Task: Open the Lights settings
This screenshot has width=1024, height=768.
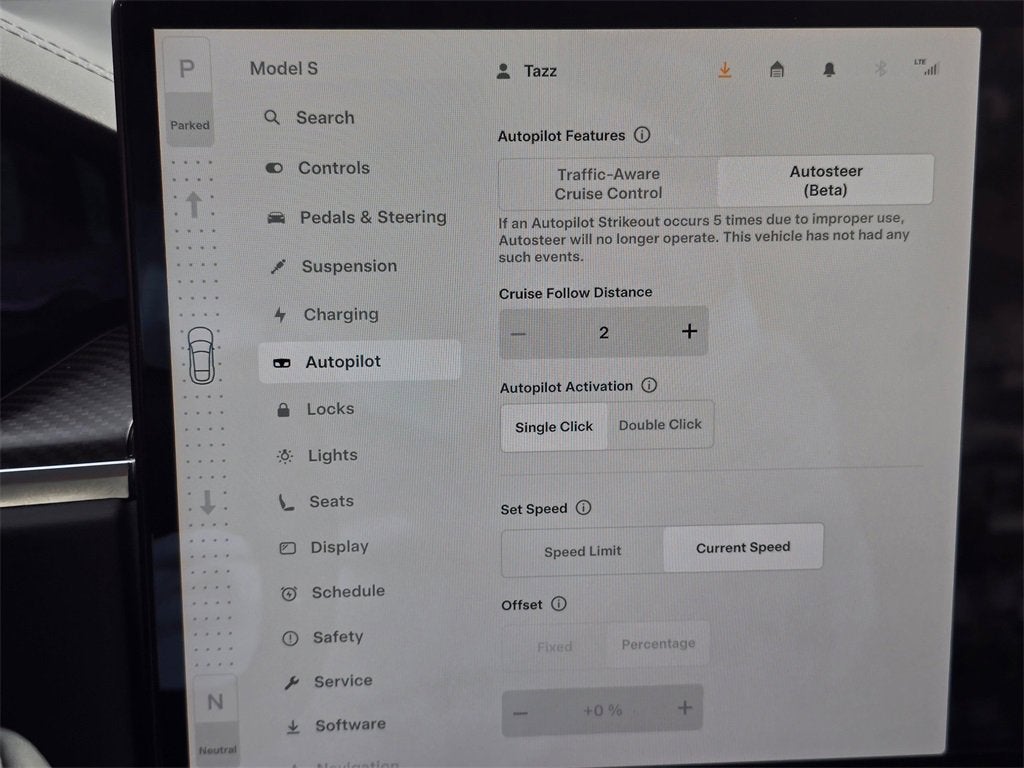Action: [331, 455]
